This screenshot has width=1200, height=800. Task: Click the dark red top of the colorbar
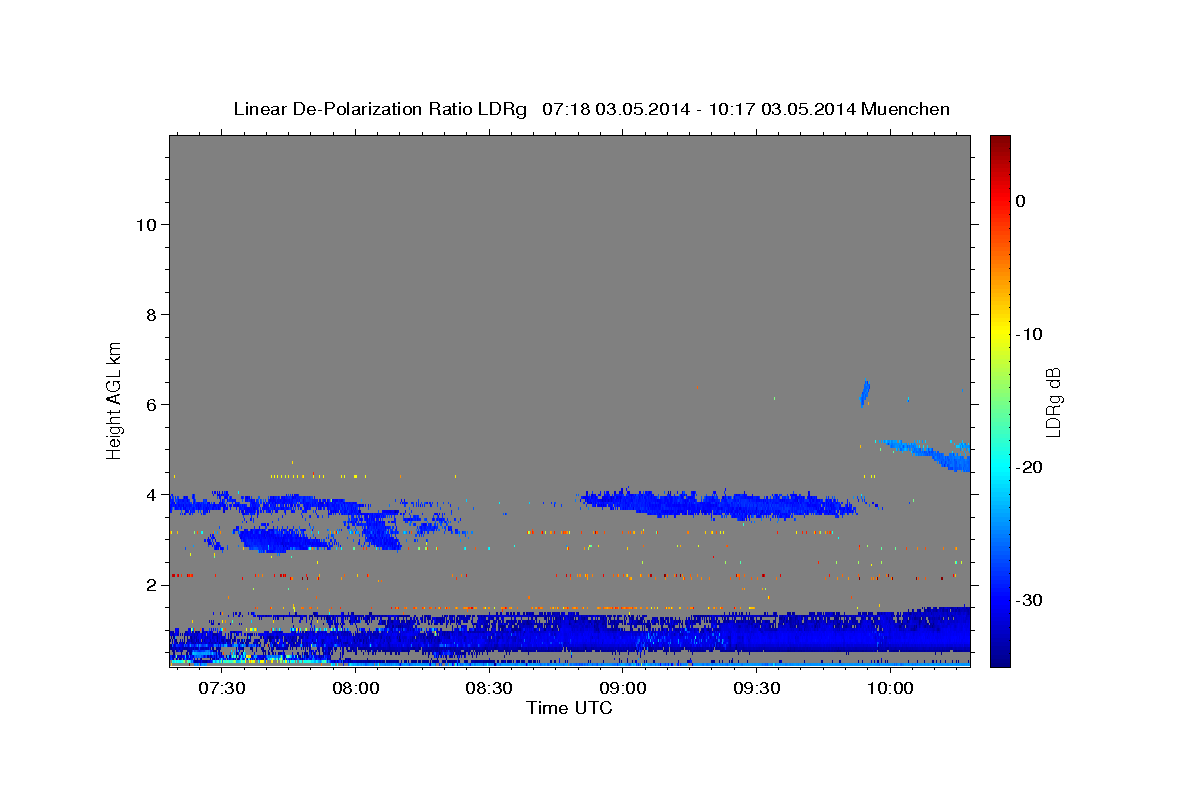click(x=1000, y=142)
